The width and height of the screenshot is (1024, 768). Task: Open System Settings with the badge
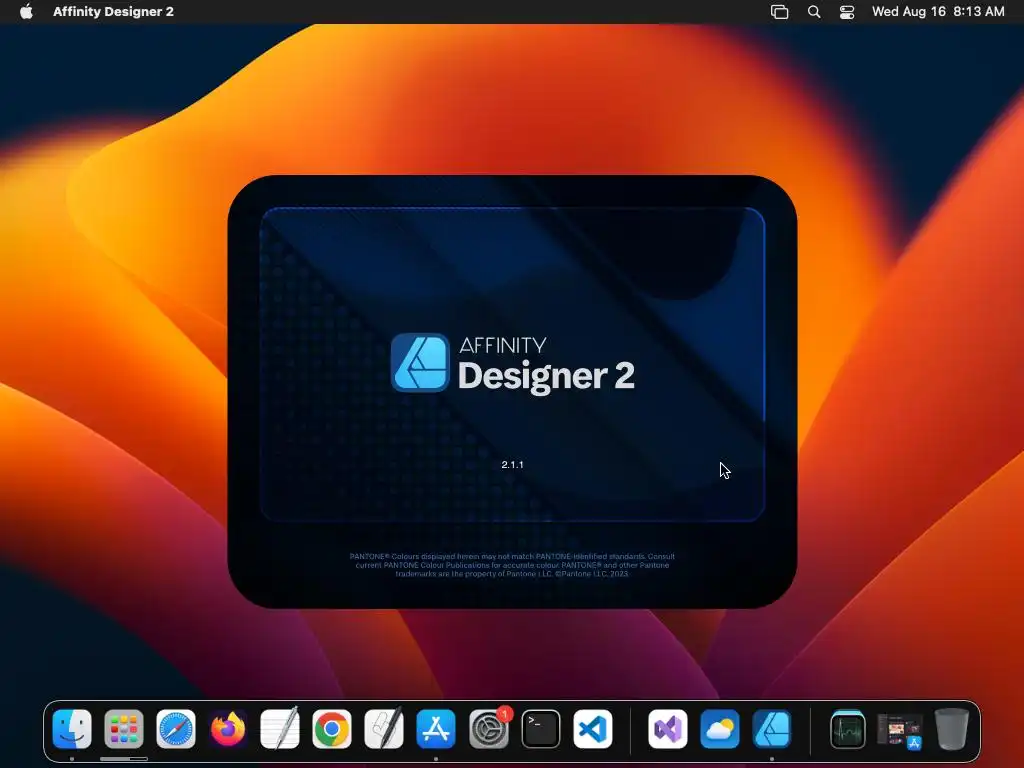(488, 729)
